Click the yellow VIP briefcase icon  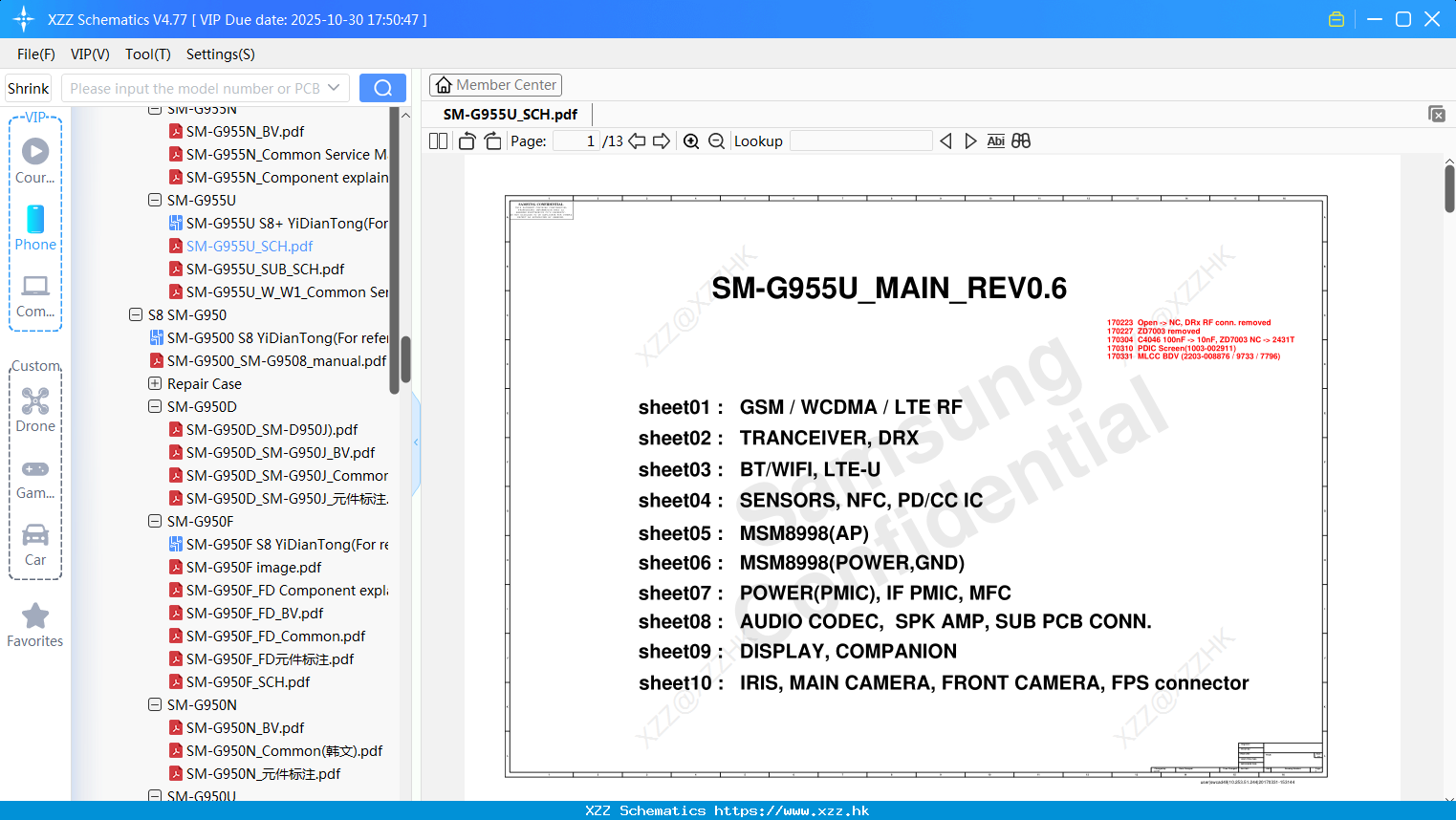pyautogui.click(x=1336, y=19)
